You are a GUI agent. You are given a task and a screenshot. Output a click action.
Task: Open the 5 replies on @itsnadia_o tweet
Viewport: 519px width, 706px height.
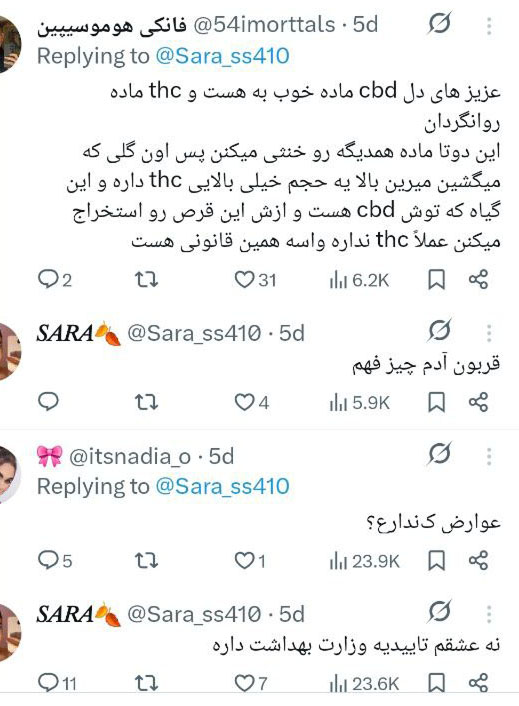click(x=55, y=561)
